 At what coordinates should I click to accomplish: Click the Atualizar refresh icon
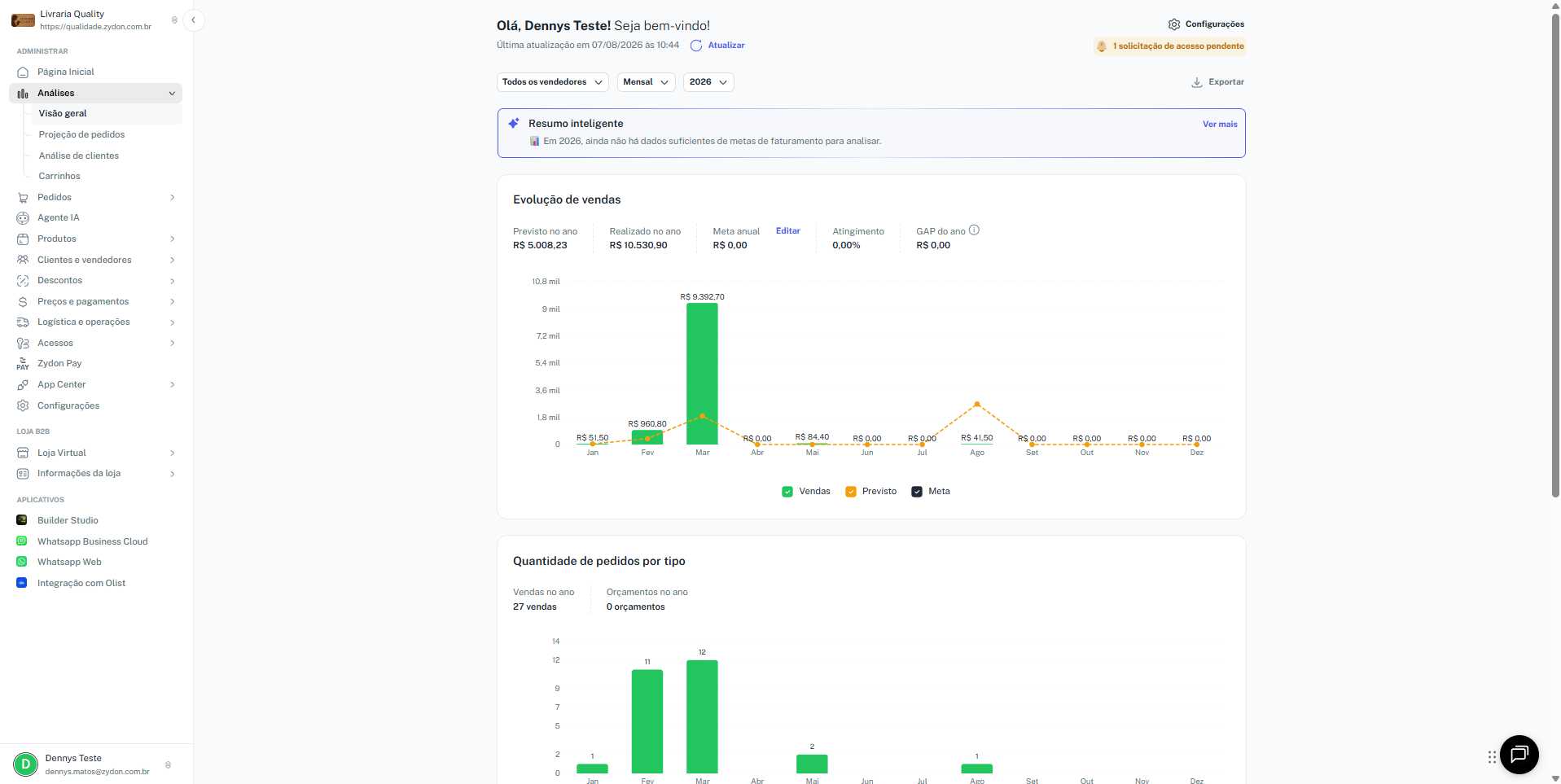point(696,46)
